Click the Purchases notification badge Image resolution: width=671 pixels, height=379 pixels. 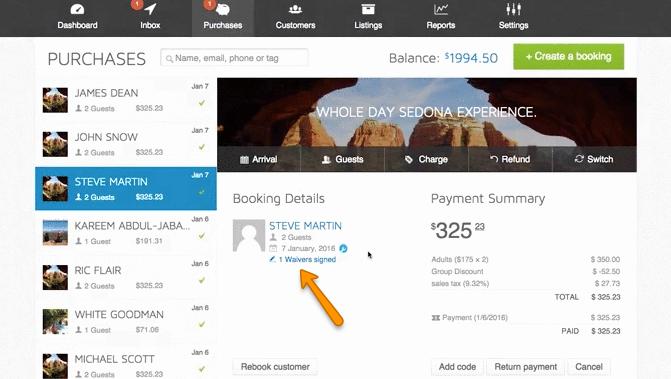[x=209, y=4]
